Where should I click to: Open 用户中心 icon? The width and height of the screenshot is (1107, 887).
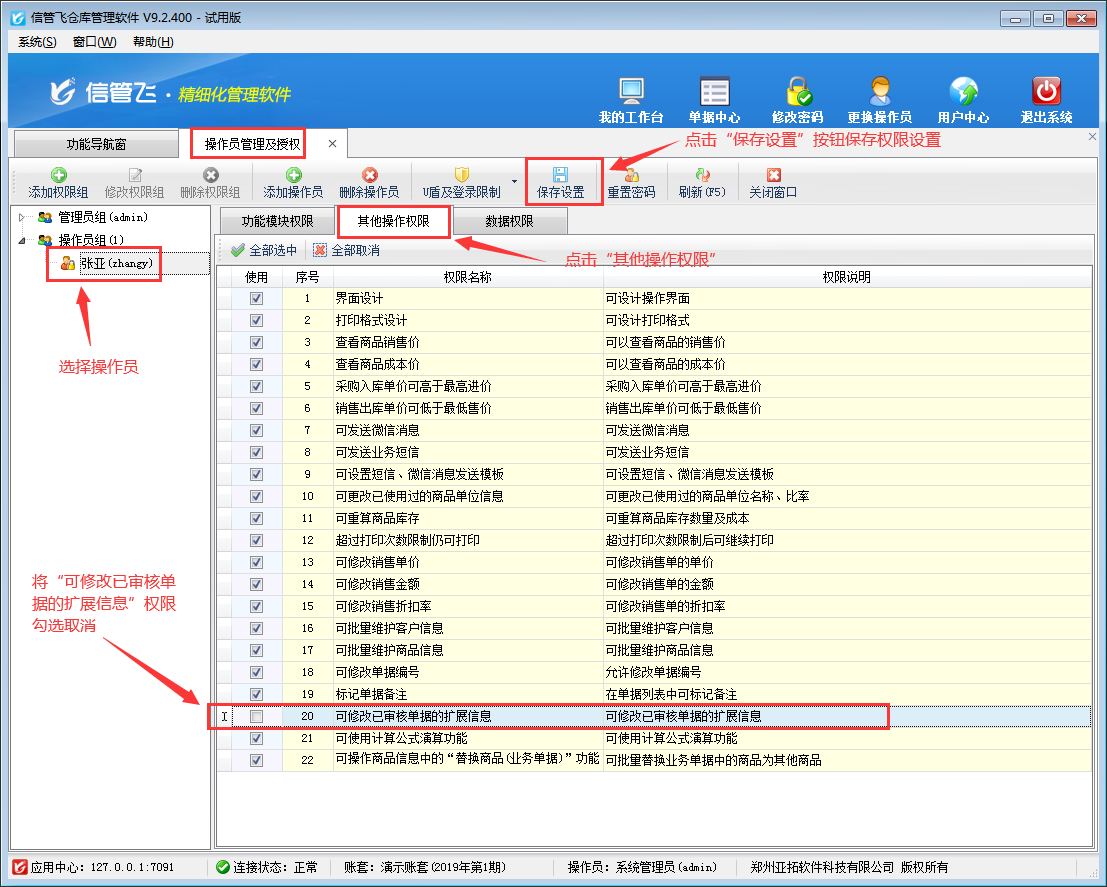point(963,92)
